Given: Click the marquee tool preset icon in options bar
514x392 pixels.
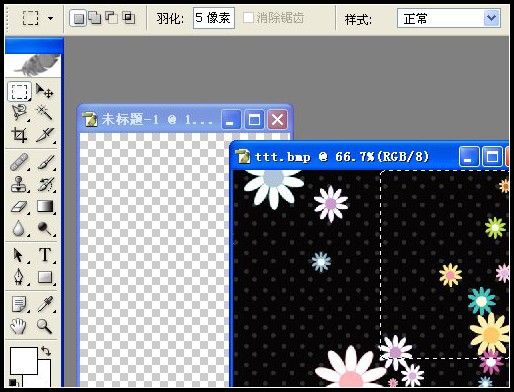Looking at the screenshot, I should coord(31,18).
